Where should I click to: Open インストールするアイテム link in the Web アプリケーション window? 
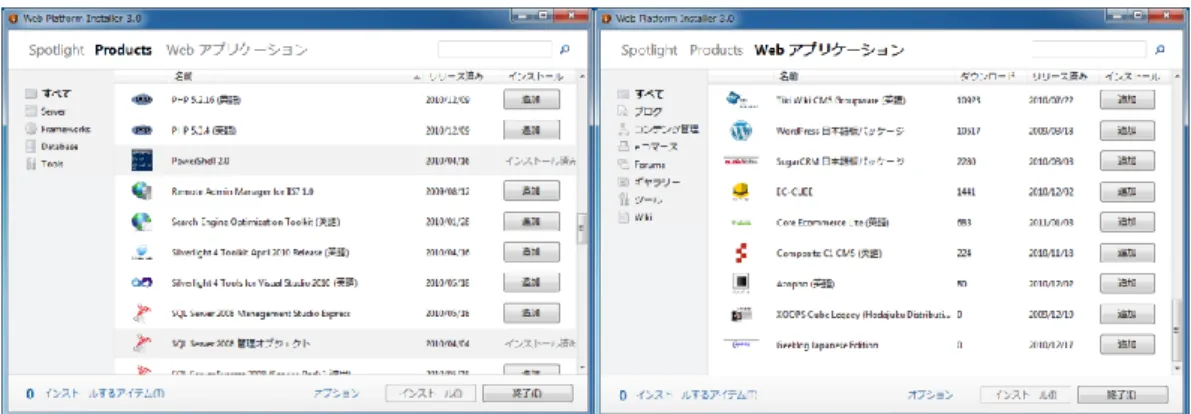coord(697,394)
